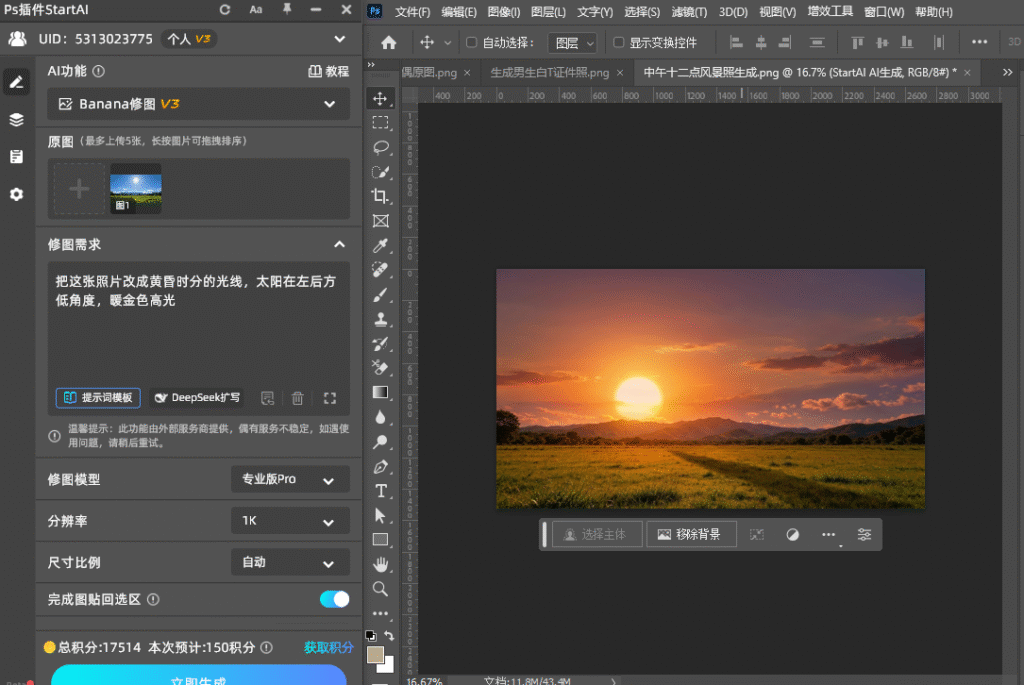
Task: Select the 图1 source image thumbnail
Action: tap(136, 189)
